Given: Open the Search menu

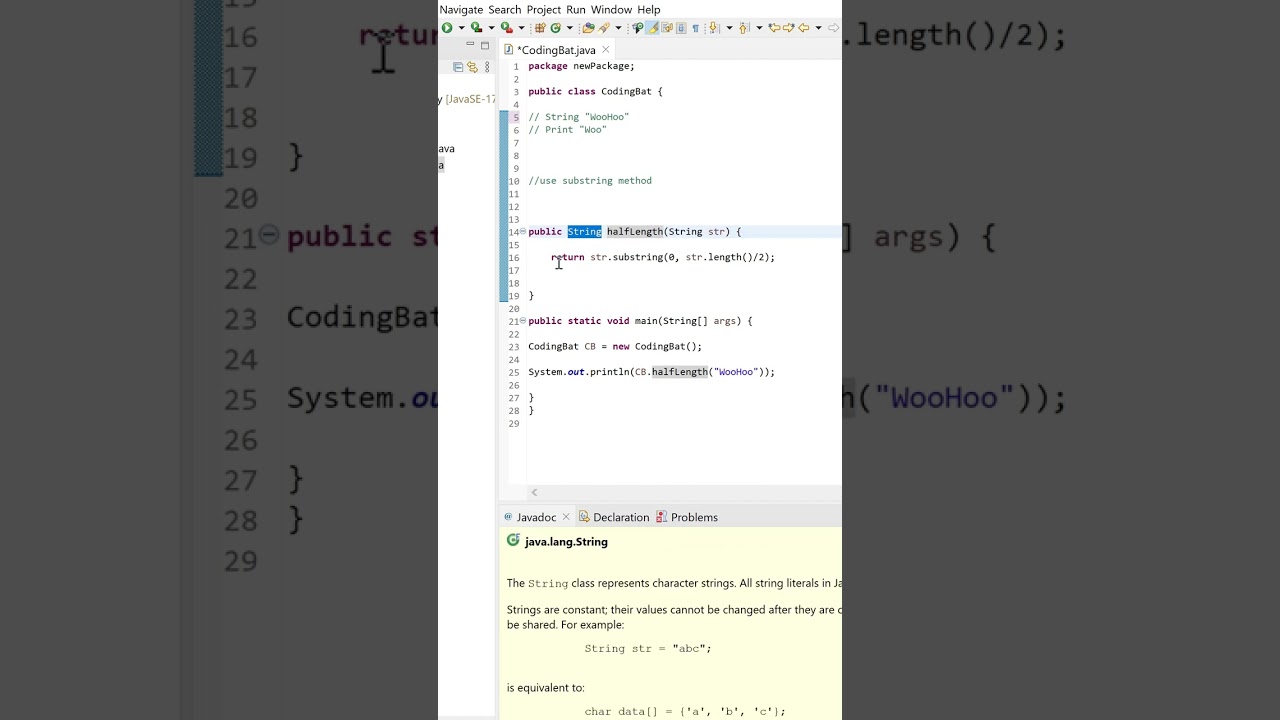Looking at the screenshot, I should click(505, 9).
